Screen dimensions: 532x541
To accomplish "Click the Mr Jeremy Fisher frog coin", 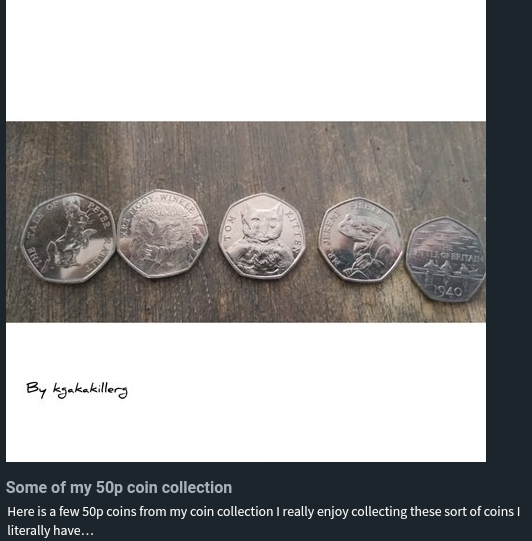I will [361, 240].
